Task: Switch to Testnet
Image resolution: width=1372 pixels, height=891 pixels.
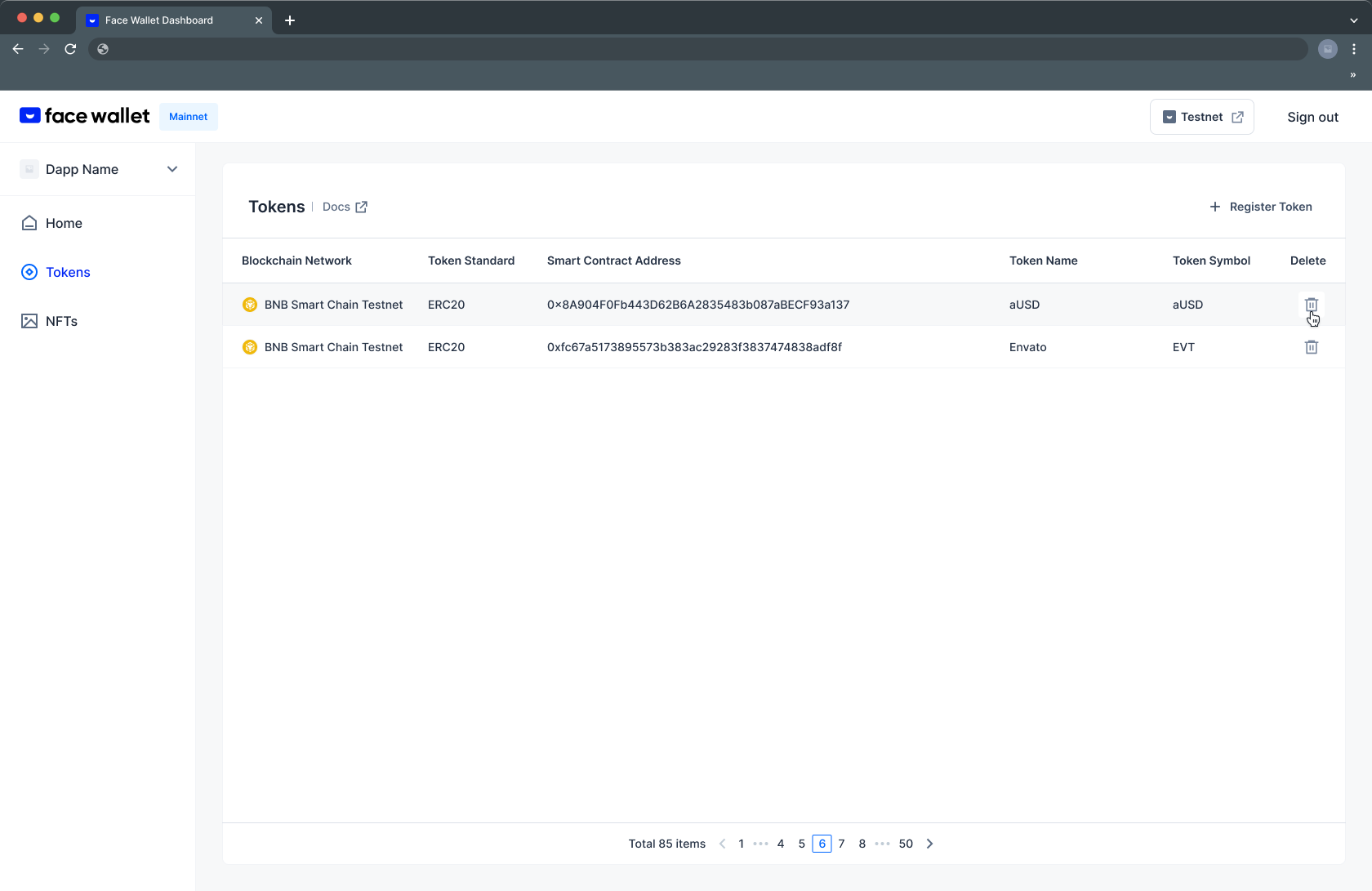Action: coord(1201,117)
